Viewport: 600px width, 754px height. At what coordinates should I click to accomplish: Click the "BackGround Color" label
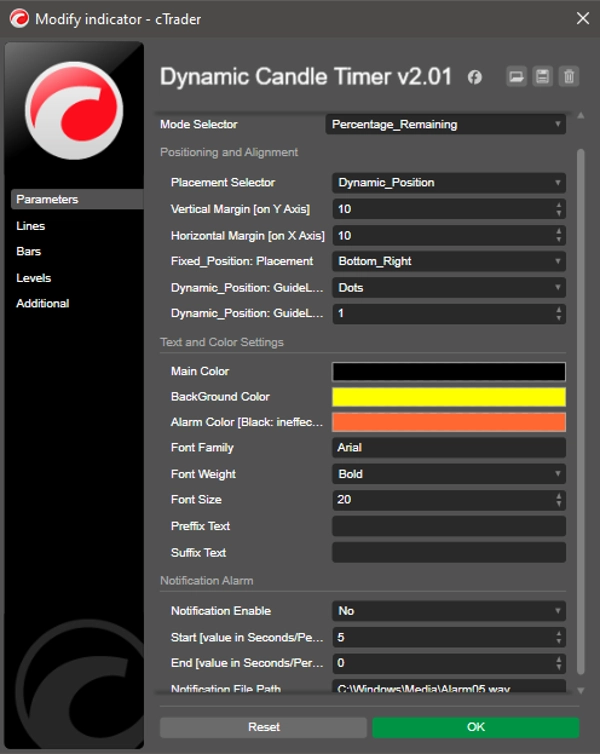pos(220,397)
